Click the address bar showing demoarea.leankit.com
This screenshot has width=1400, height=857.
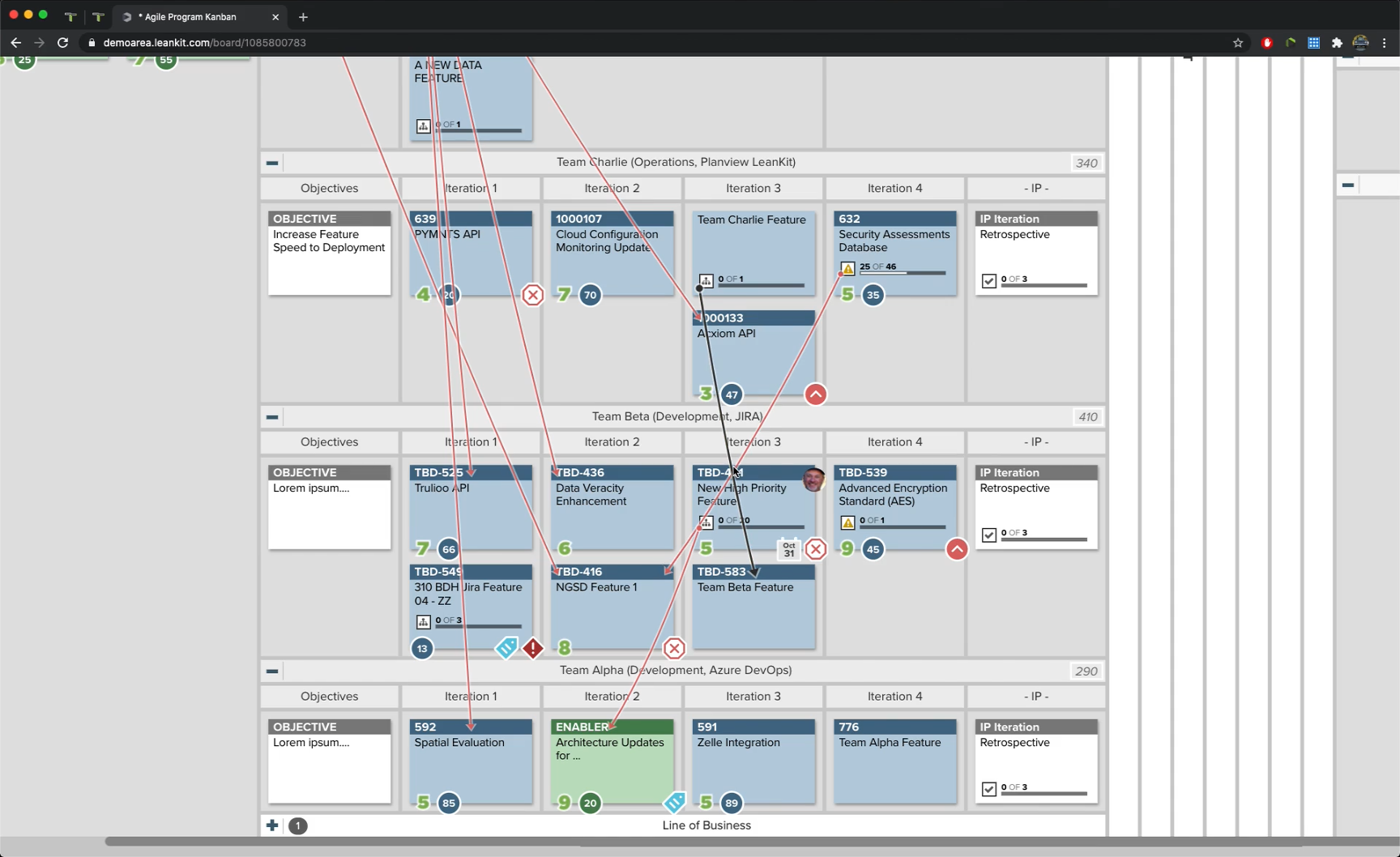648,43
